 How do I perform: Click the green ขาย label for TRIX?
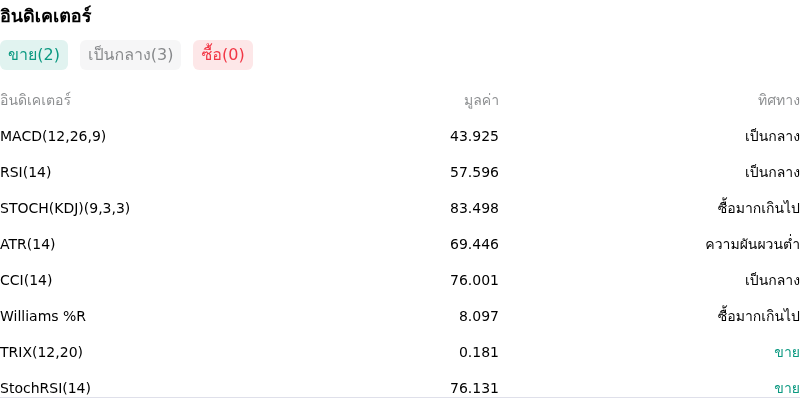pyautogui.click(x=787, y=352)
